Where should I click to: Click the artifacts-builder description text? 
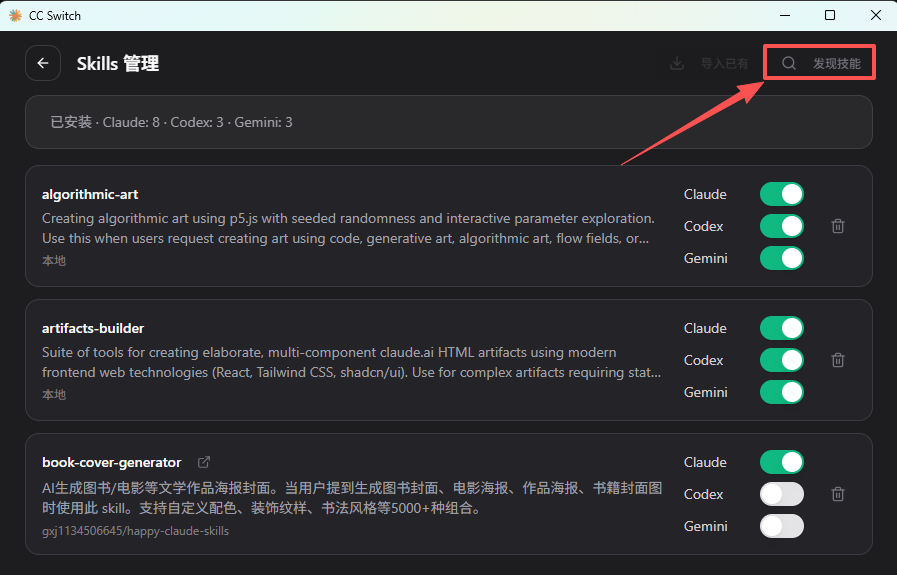pyautogui.click(x=351, y=362)
